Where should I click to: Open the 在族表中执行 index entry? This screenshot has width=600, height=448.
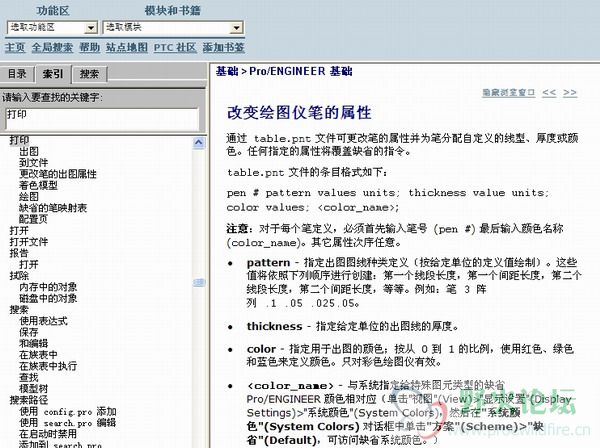click(x=48, y=366)
